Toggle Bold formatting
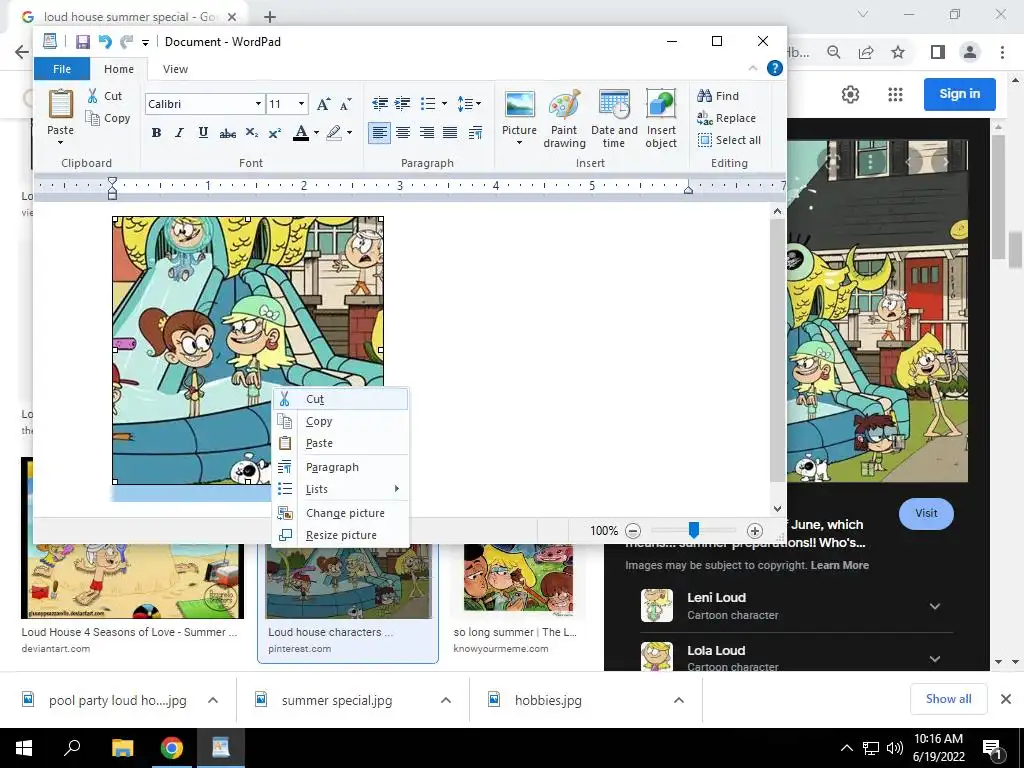This screenshot has width=1024, height=768. coord(156,133)
